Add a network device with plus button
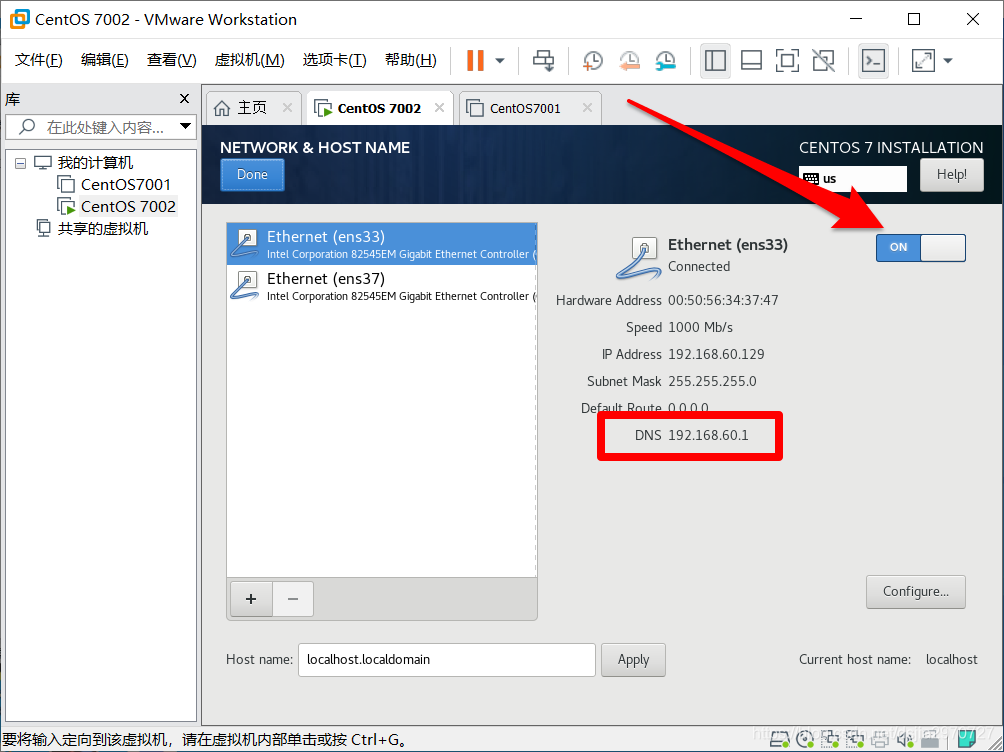 tap(251, 599)
